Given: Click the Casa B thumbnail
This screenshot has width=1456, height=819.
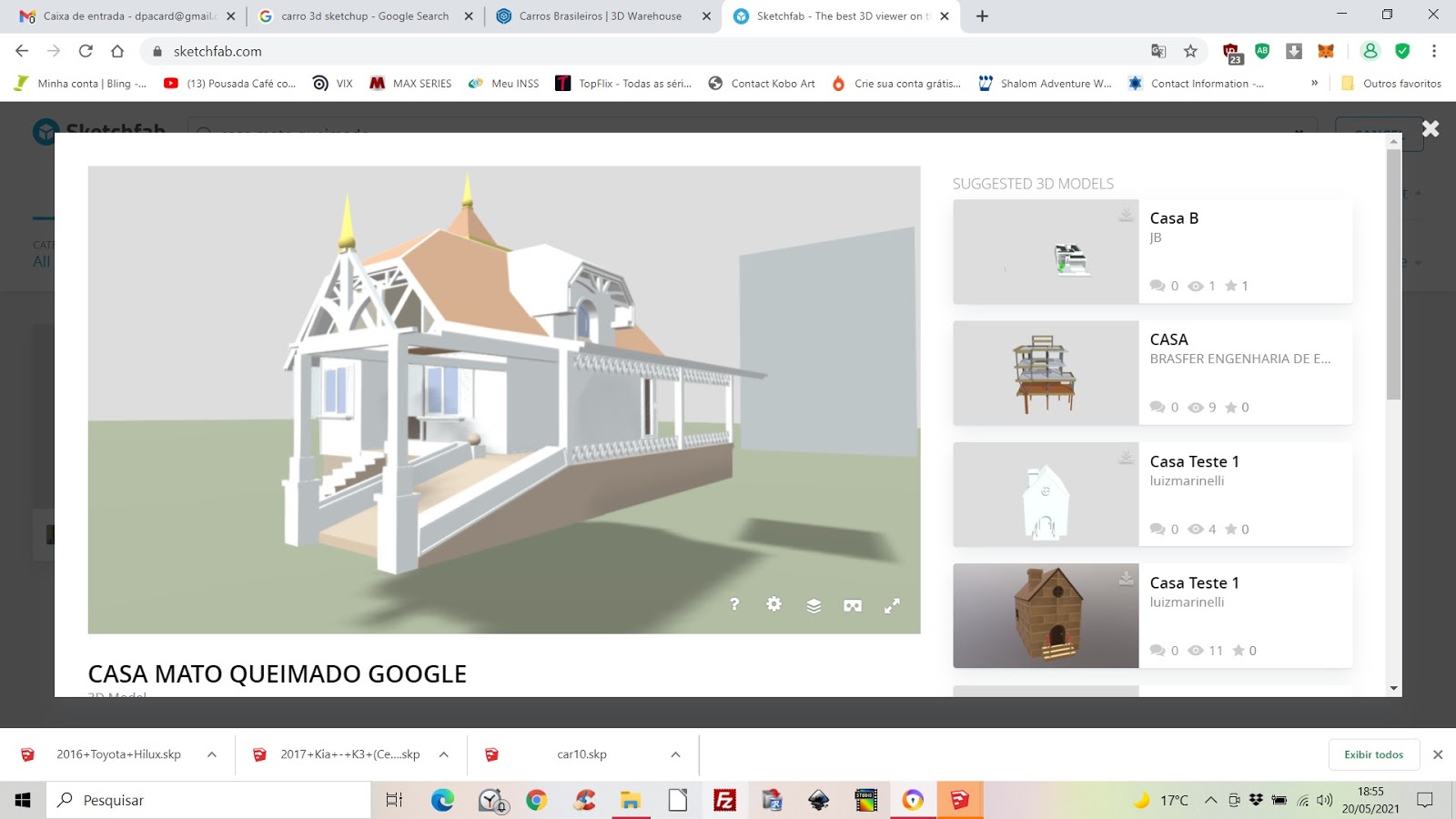Looking at the screenshot, I should click(1046, 252).
